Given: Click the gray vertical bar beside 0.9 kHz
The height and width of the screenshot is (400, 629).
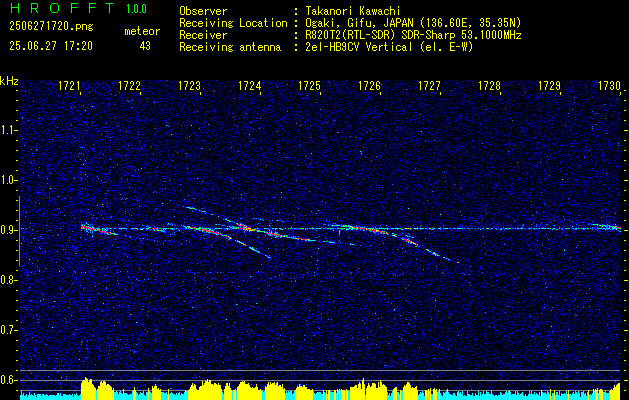Looking at the screenshot, I should 19,231.
